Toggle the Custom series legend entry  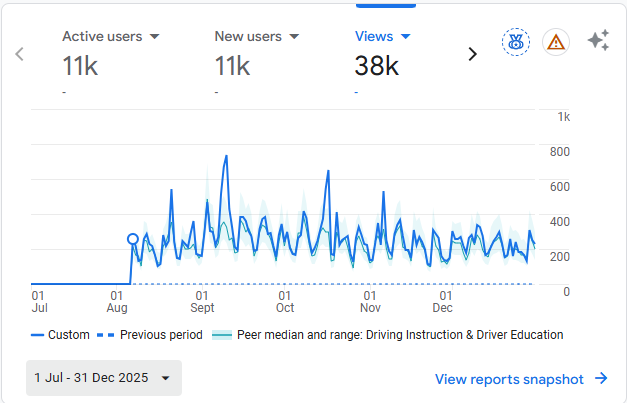tap(60, 335)
